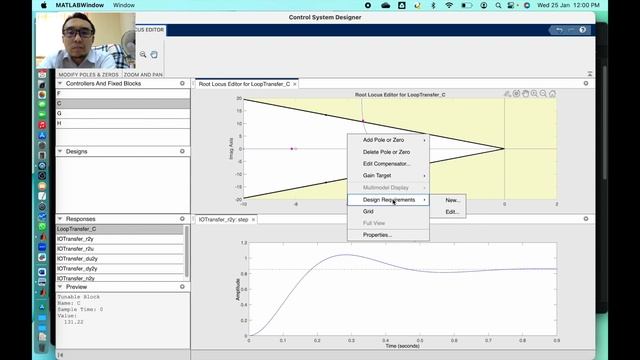
Task: Select IOTransfer_dy2y in Responses list
Action: point(120,269)
